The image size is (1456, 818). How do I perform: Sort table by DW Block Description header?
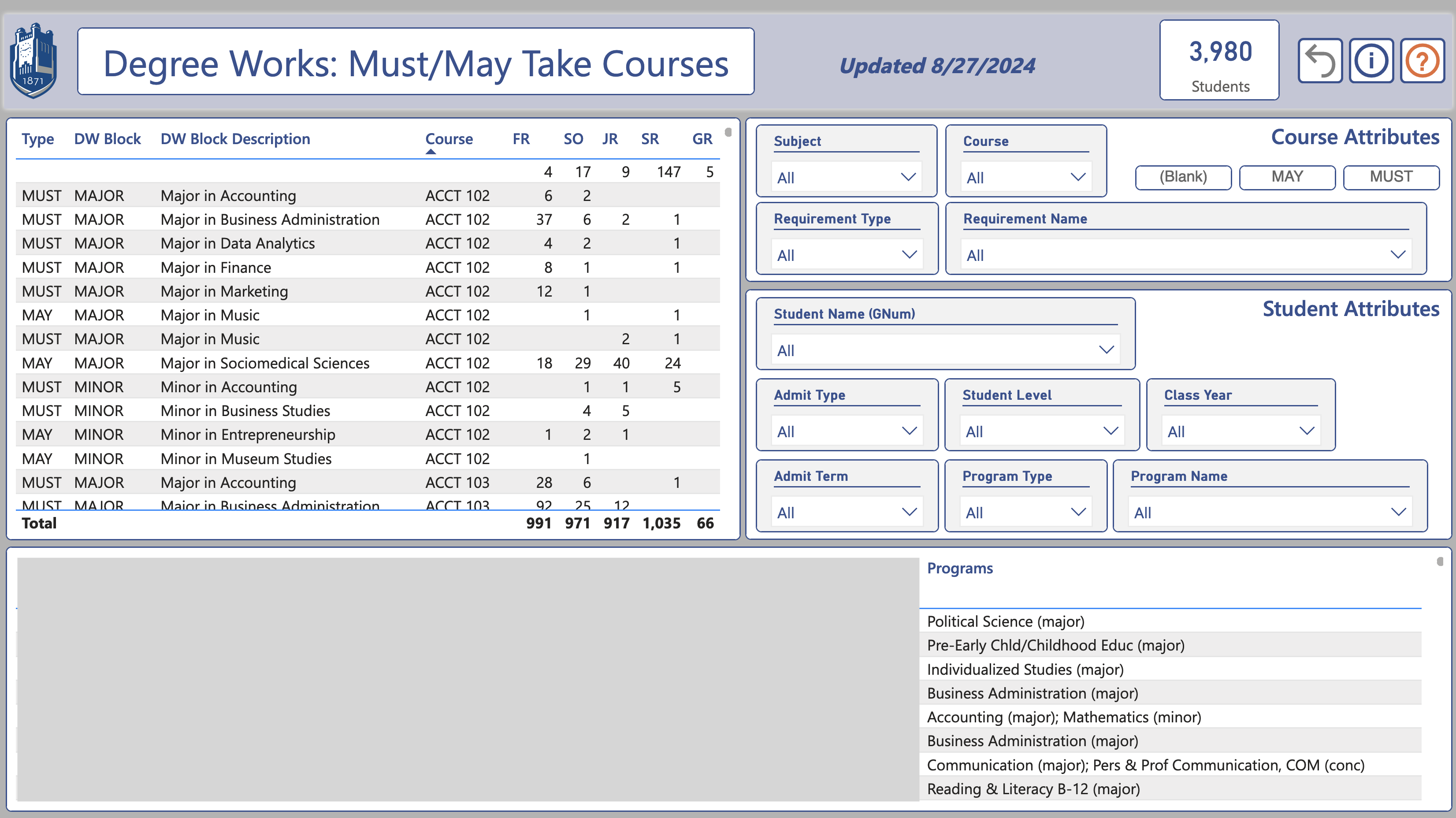click(x=235, y=139)
